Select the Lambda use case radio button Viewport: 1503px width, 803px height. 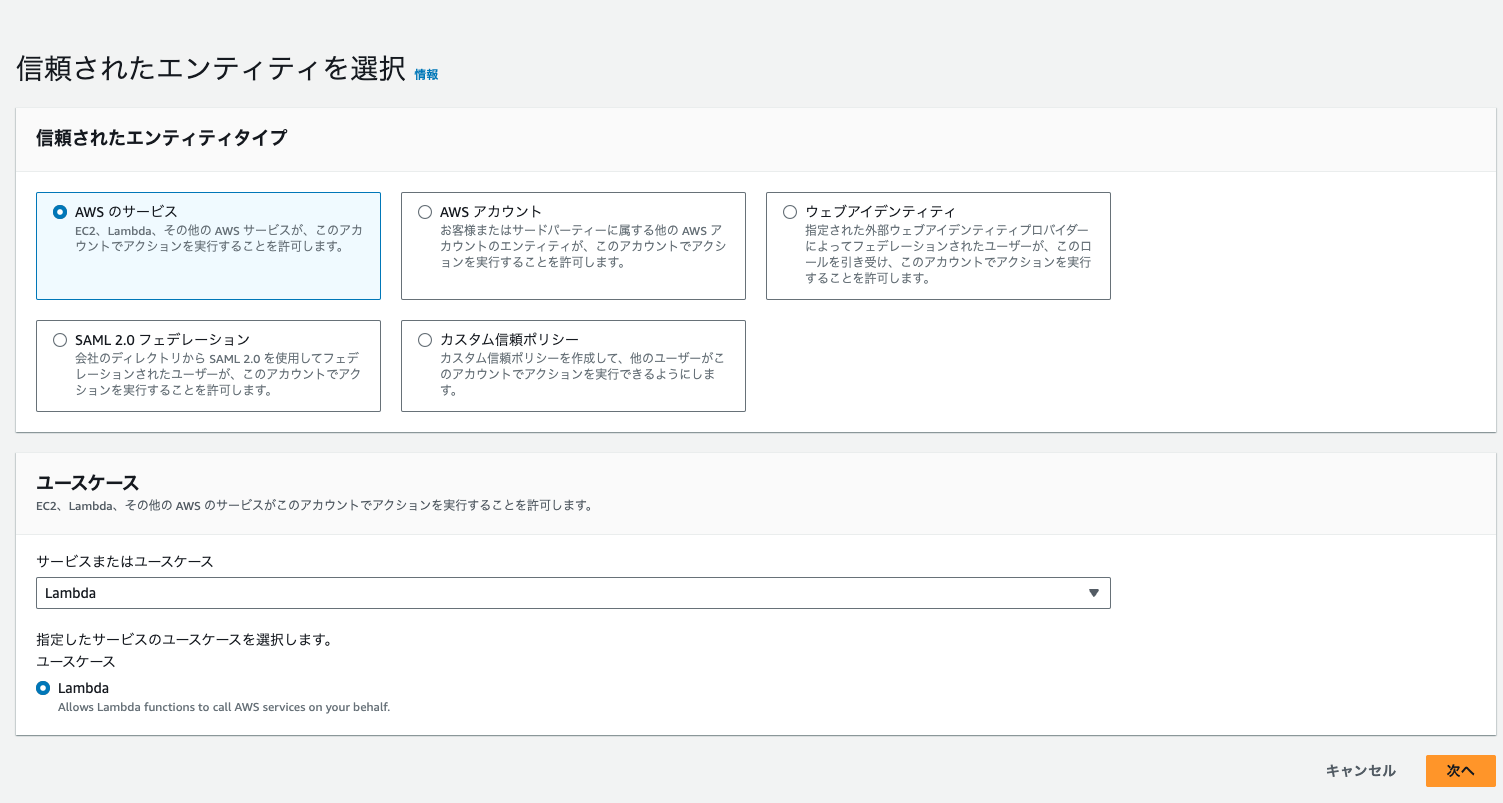[44, 687]
